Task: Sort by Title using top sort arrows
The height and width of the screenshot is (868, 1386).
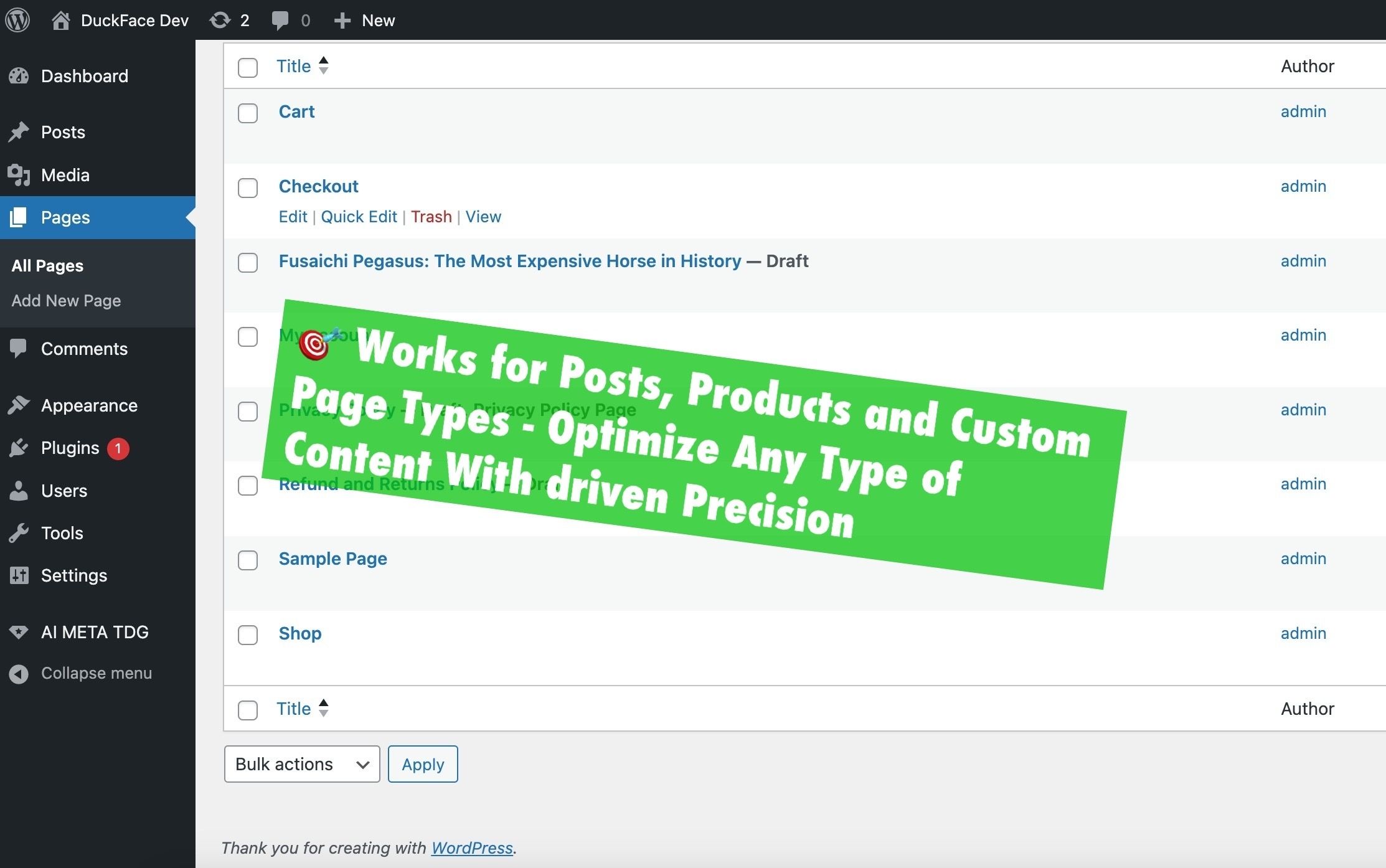Action: pos(323,65)
